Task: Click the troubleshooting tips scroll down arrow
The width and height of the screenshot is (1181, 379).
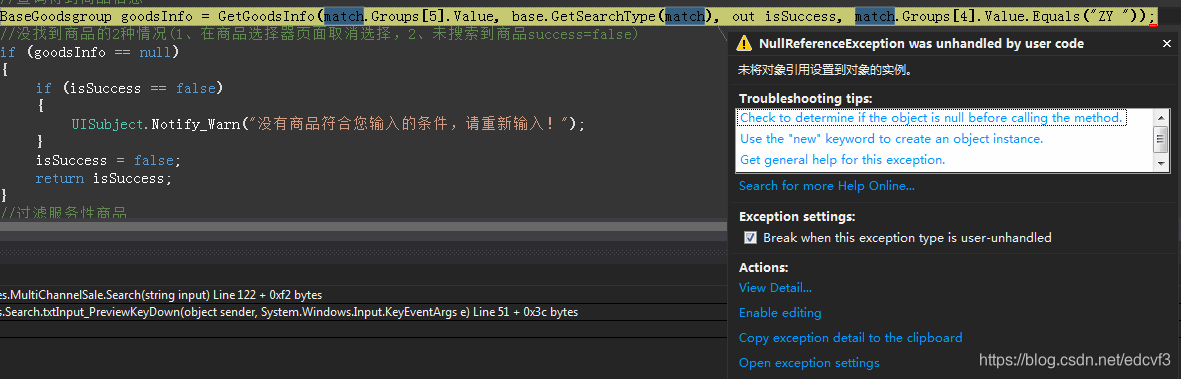Action: click(1161, 164)
